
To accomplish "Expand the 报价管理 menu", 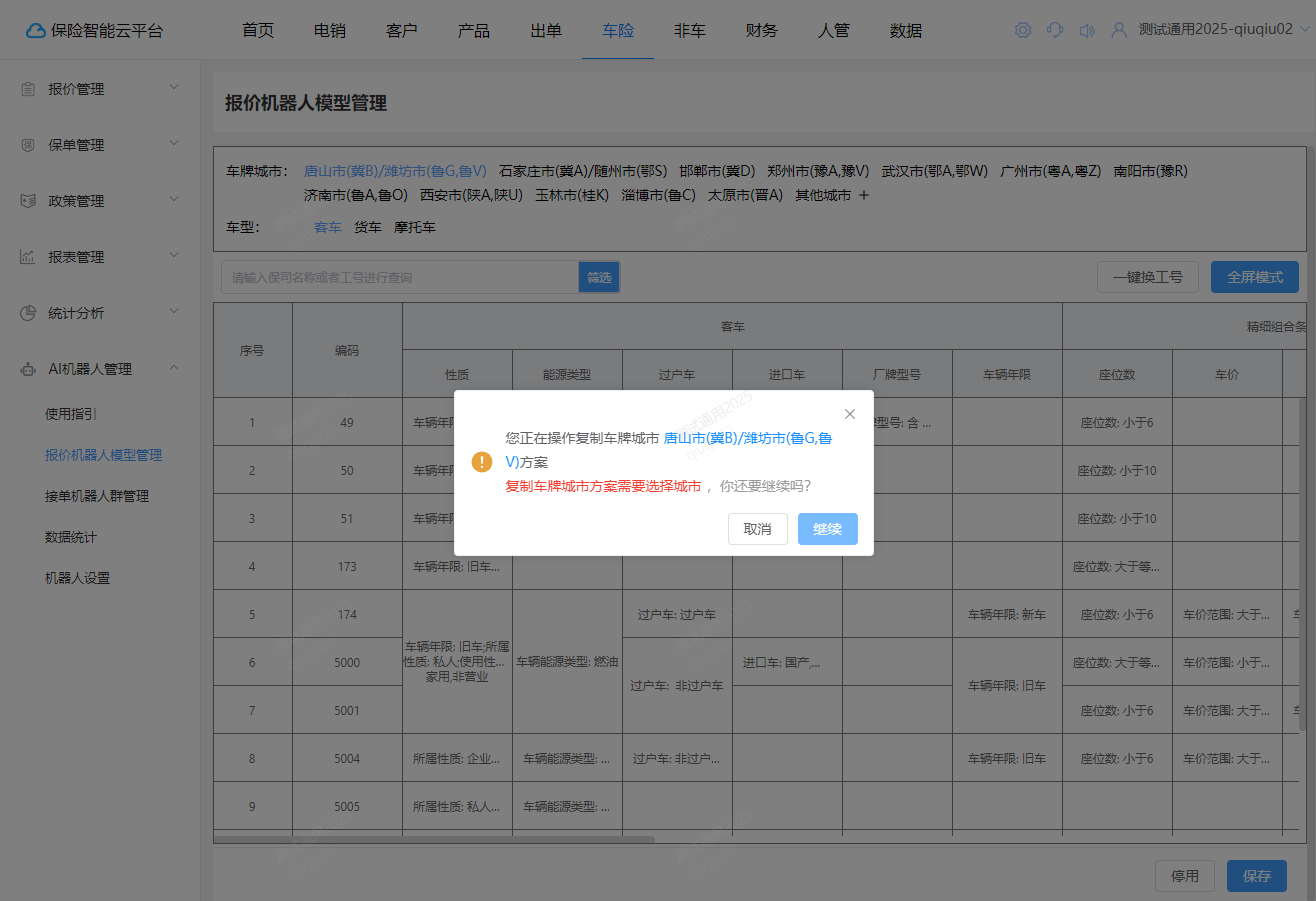I will [174, 88].
